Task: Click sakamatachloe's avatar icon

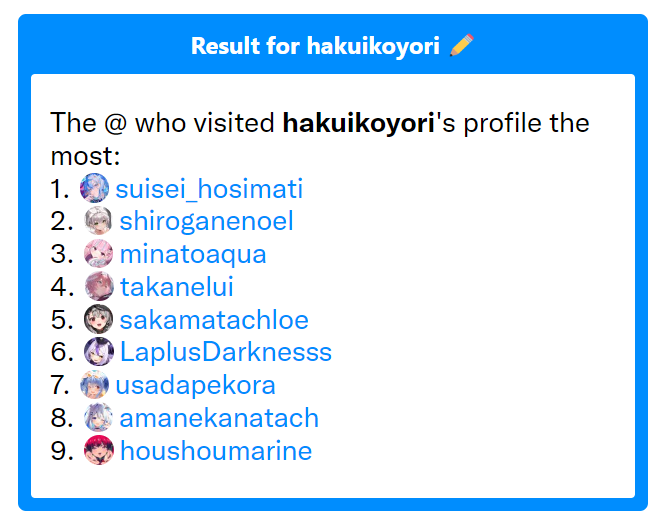Action: (98, 319)
